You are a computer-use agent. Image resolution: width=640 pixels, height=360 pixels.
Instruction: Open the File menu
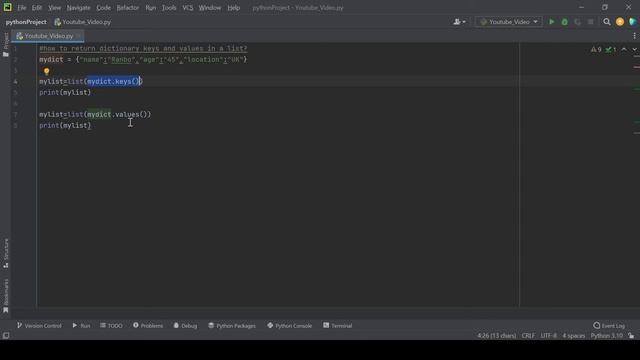pos(22,8)
